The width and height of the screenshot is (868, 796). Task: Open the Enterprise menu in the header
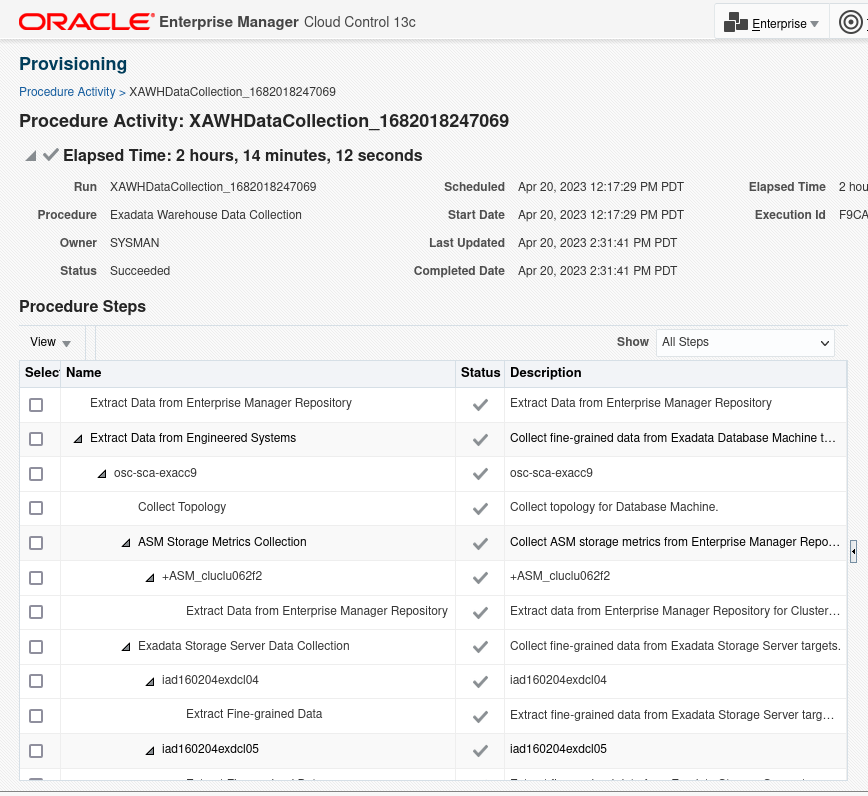772,23
